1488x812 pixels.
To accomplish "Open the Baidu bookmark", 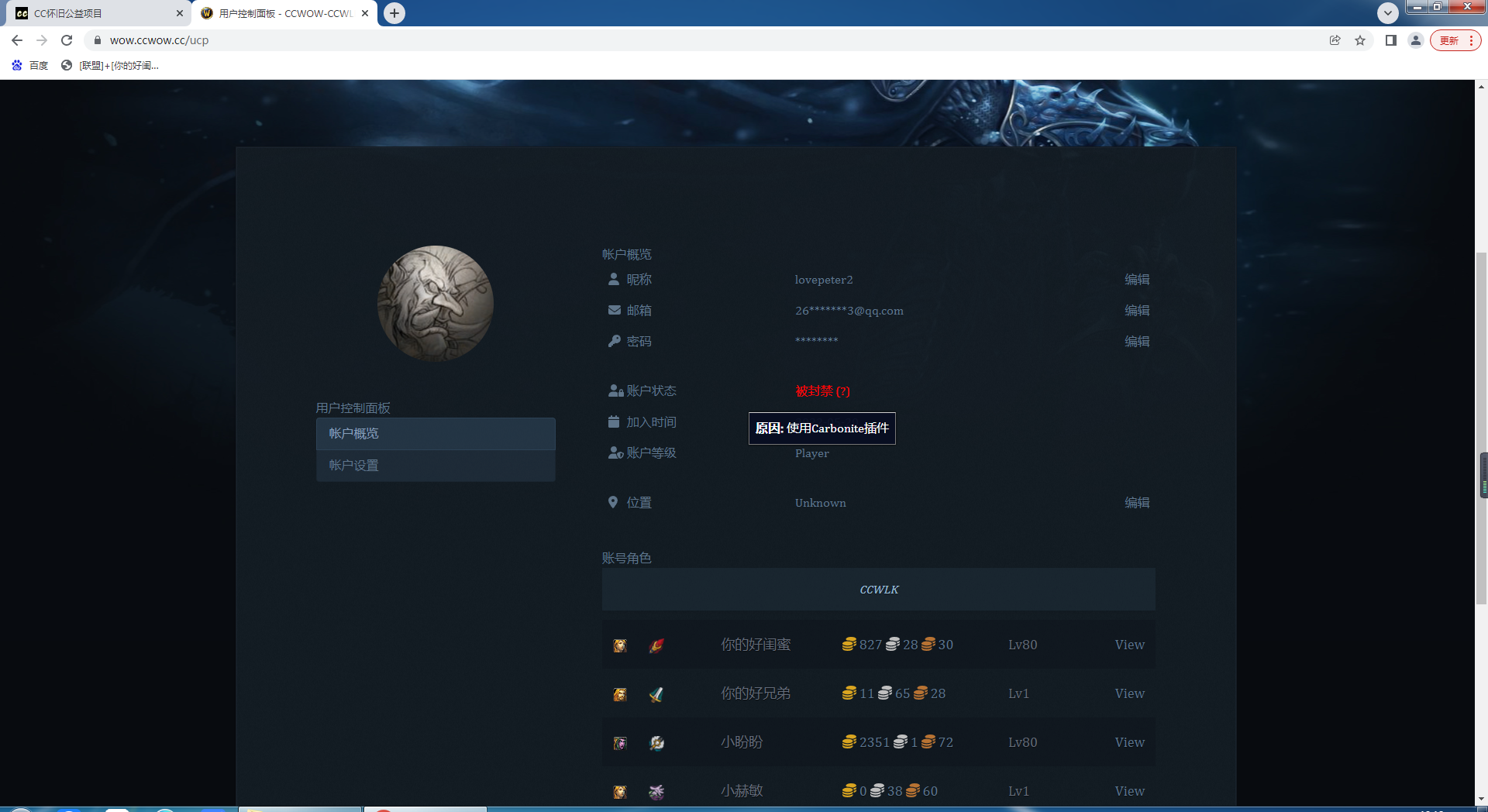I will [x=30, y=66].
